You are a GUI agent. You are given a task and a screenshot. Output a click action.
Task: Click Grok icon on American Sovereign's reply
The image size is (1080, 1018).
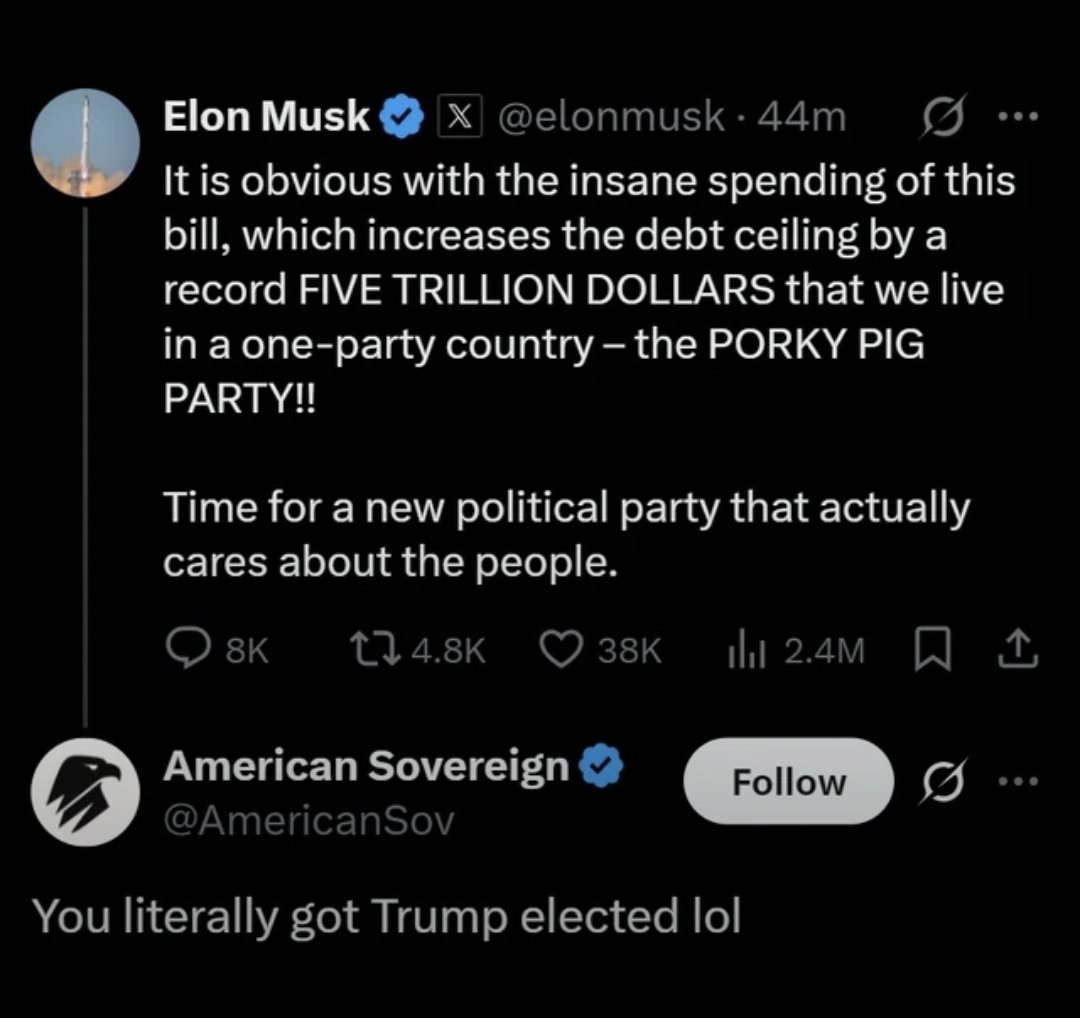pos(937,783)
